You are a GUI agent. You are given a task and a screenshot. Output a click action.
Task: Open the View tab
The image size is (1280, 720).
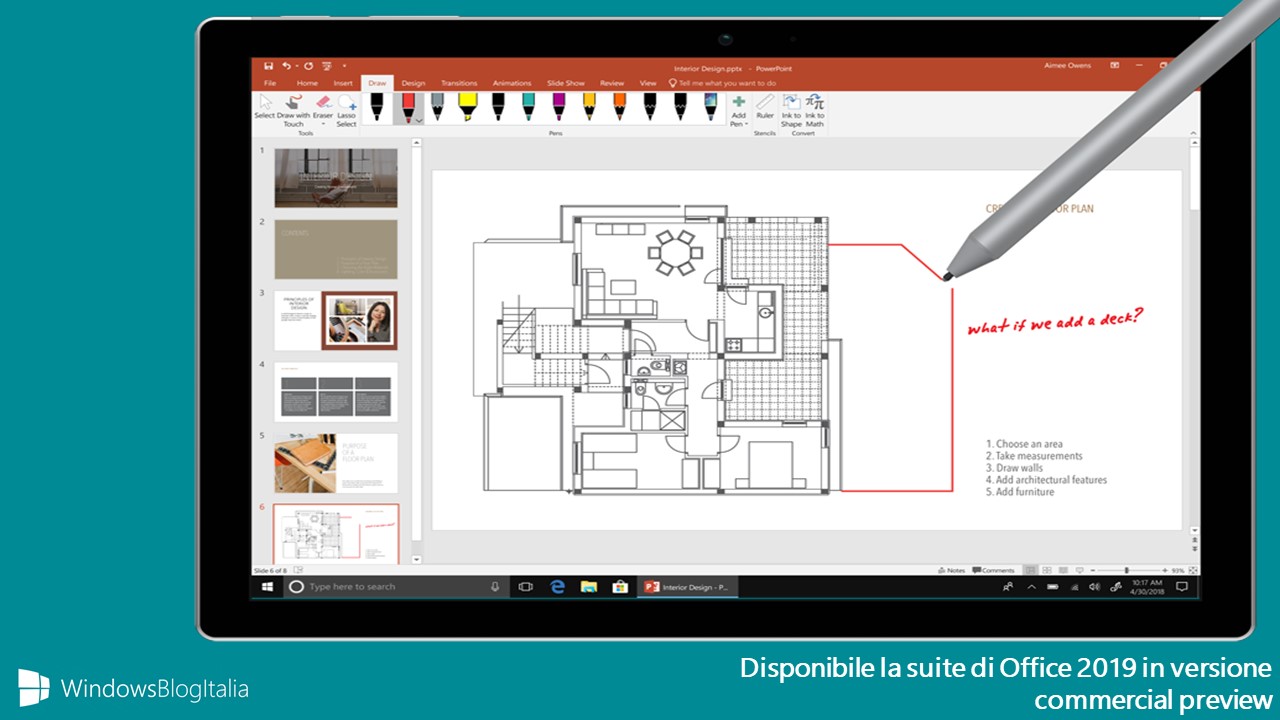tap(648, 83)
